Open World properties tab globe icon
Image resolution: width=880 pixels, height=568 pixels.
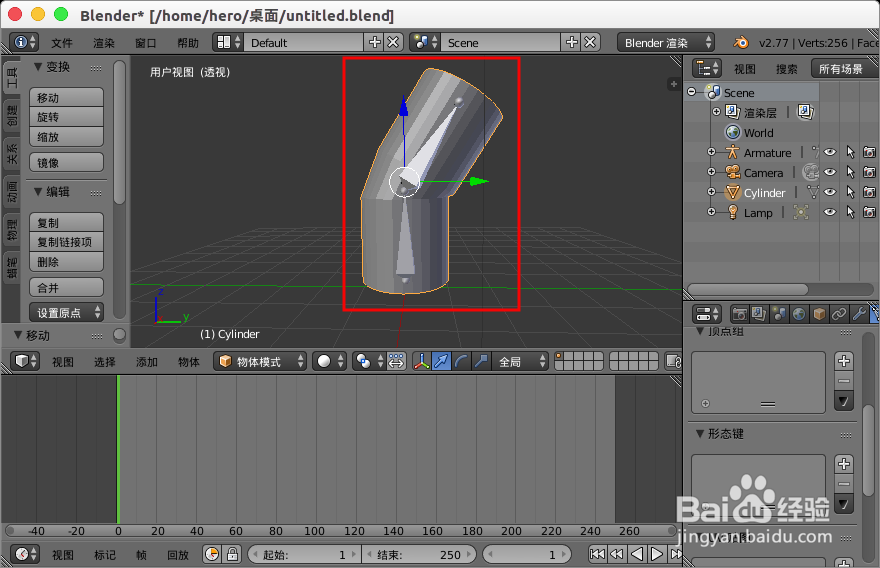pos(799,314)
